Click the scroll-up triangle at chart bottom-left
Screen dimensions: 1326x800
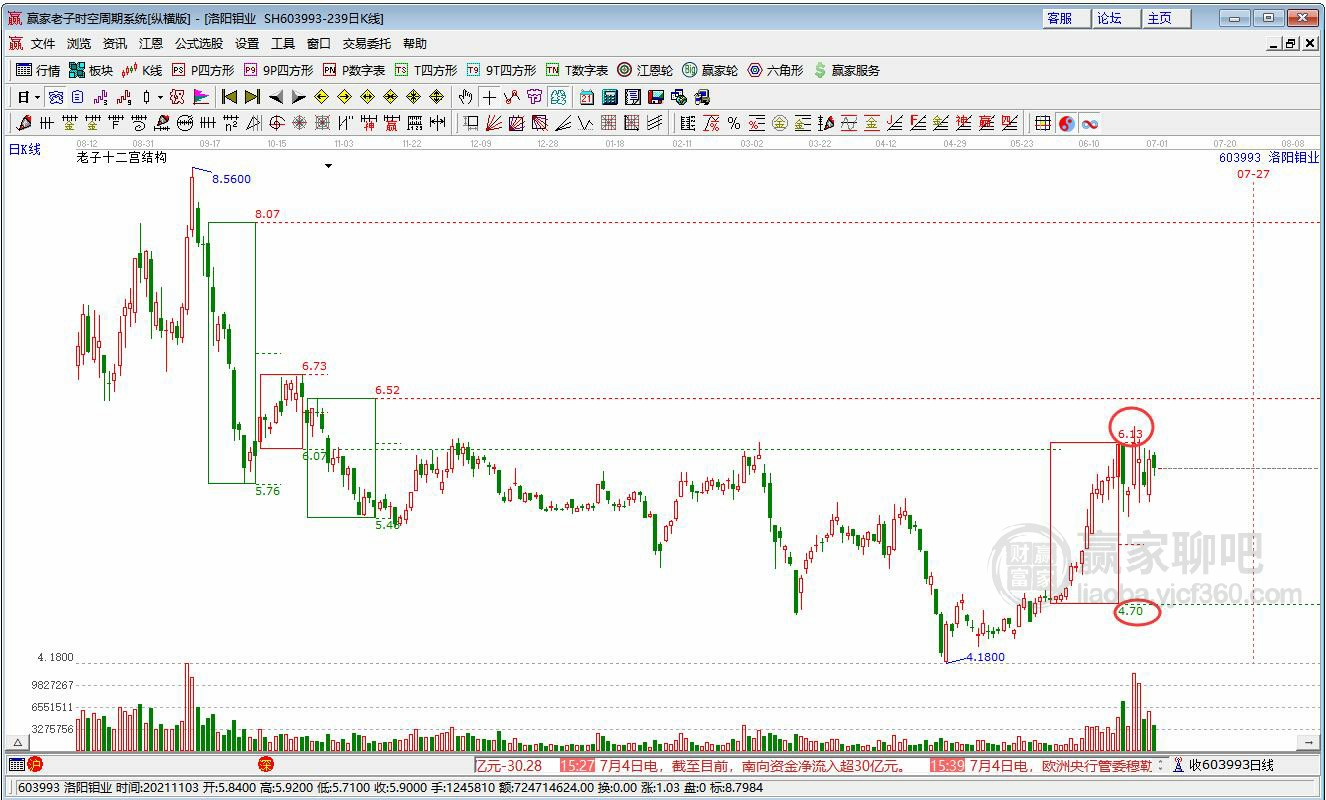(x=17, y=743)
